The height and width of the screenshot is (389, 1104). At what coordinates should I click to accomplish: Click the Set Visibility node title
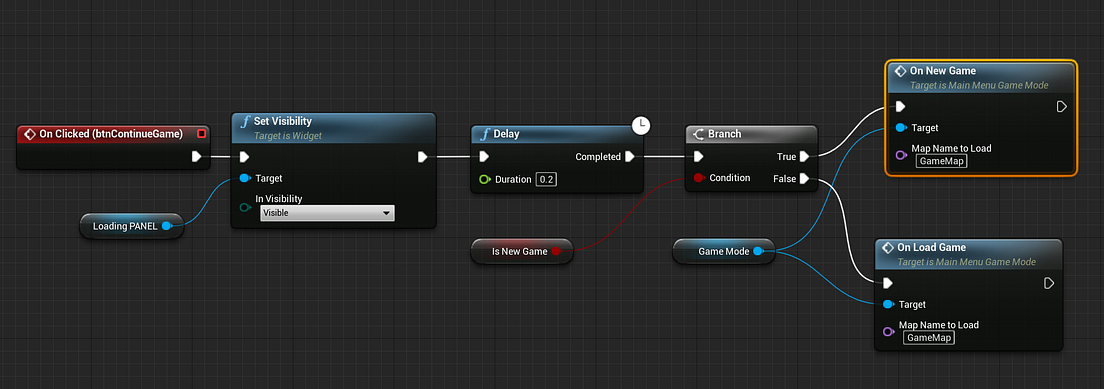(x=282, y=121)
